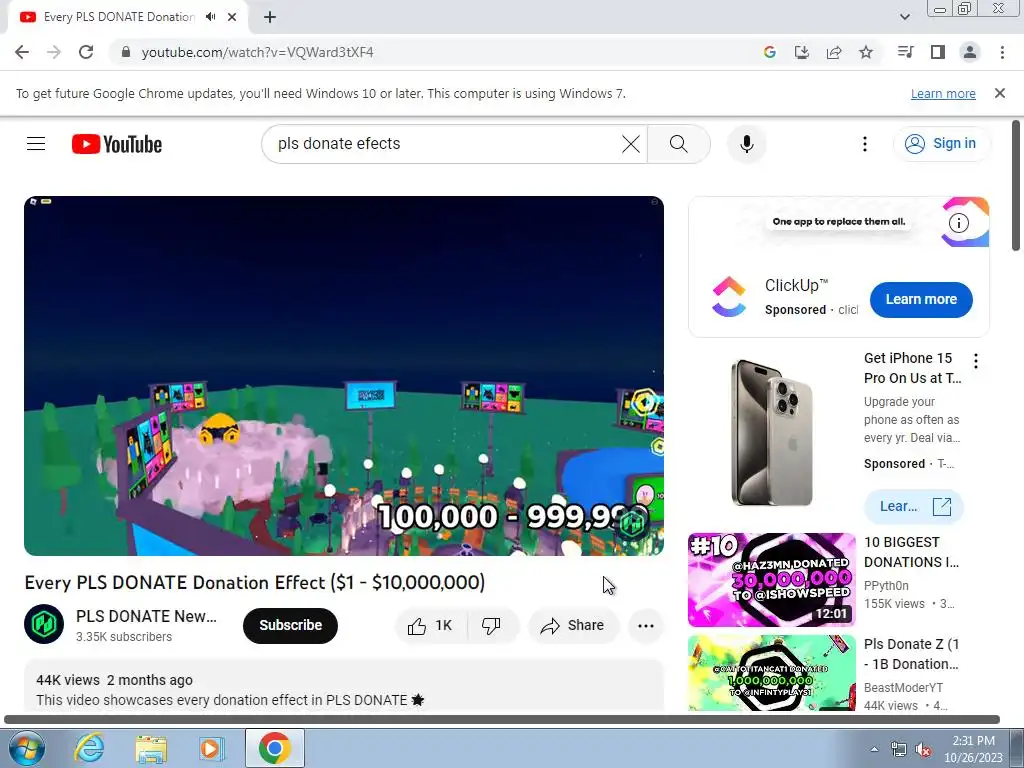The image size is (1024, 768).
Task: Bookmark this page with the star
Action: [866, 52]
